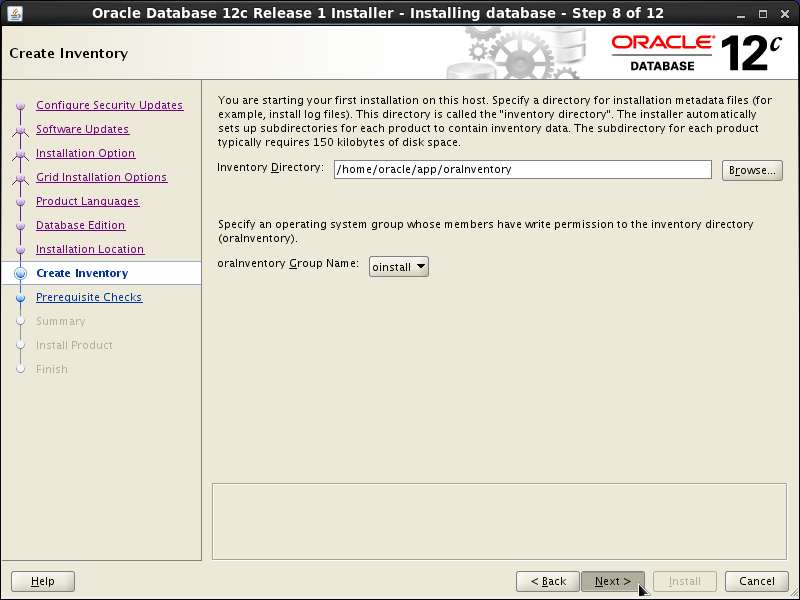Click the empty message pane

pos(499,521)
